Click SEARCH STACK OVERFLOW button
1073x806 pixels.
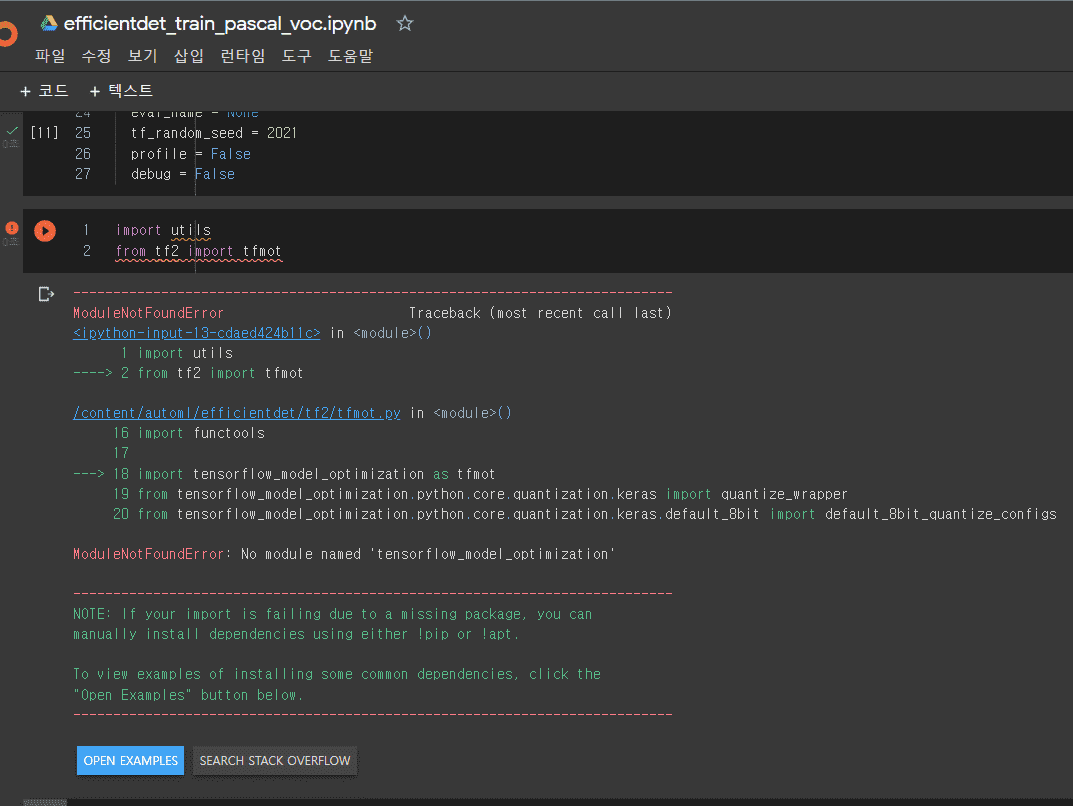point(275,760)
